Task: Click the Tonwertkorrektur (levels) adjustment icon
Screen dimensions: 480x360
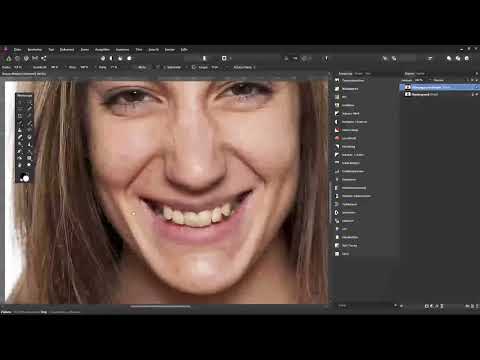Action: [x=337, y=81]
